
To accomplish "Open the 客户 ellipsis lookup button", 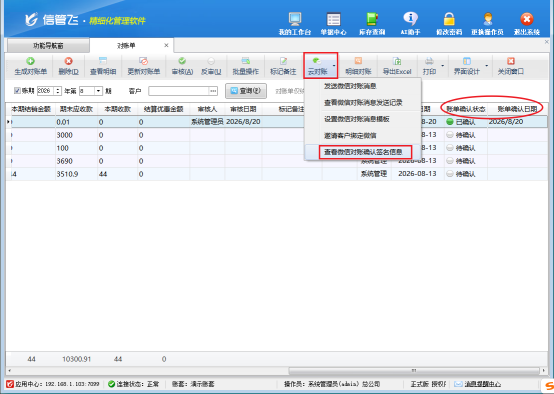I will click(213, 91).
